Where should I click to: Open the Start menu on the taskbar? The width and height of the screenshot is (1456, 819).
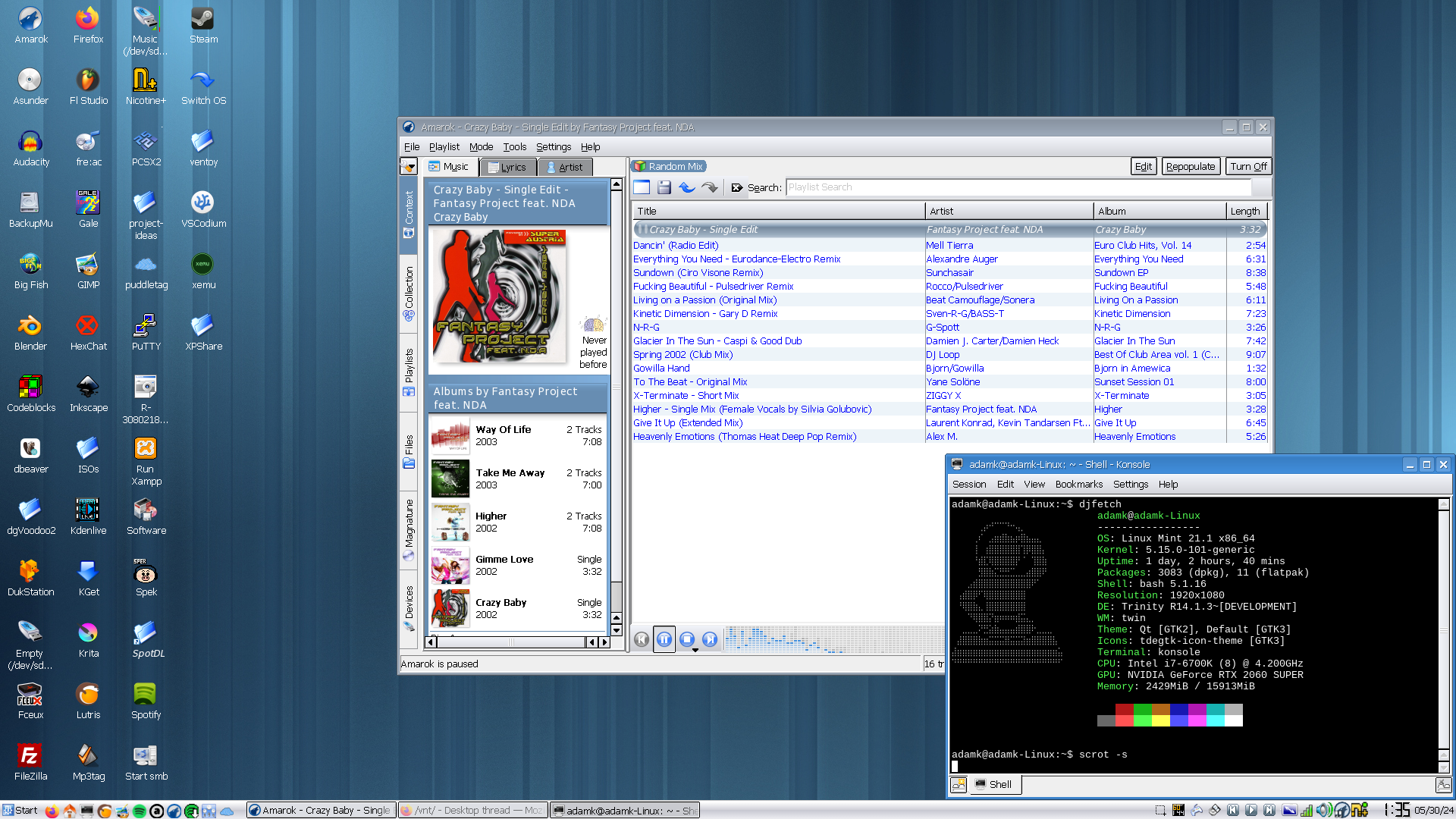click(x=20, y=810)
